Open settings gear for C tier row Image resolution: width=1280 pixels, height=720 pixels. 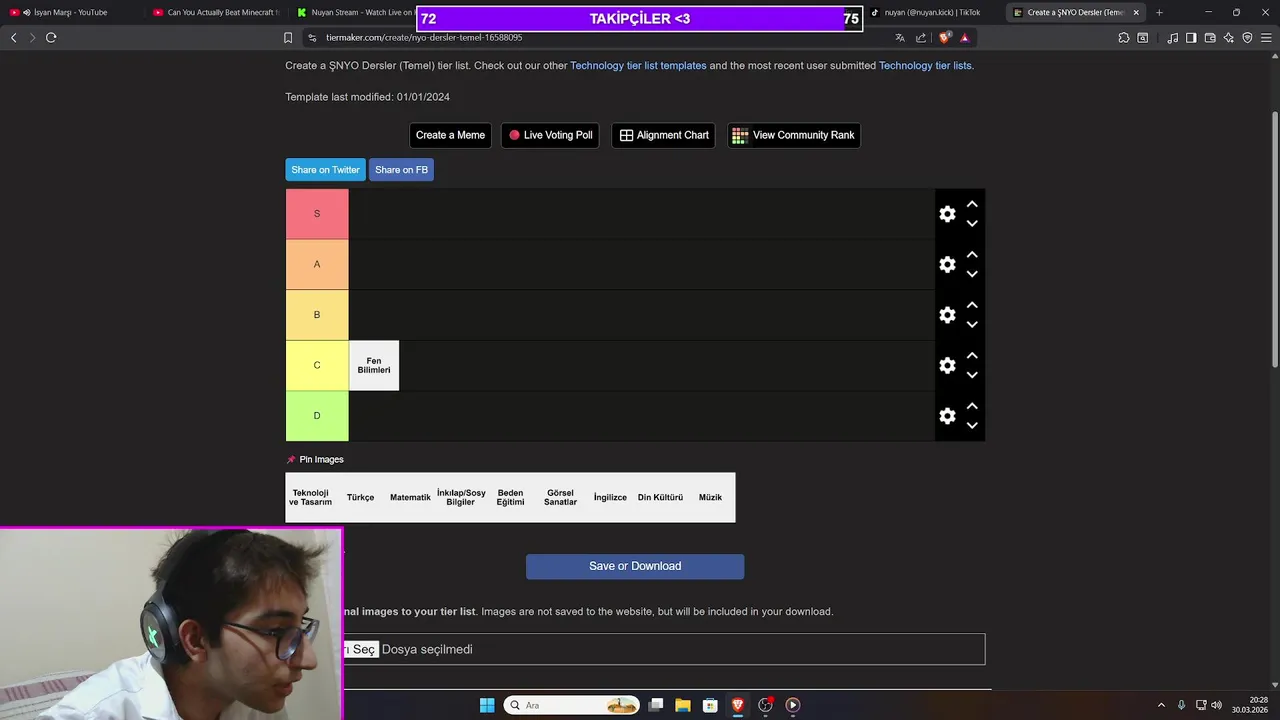(947, 365)
